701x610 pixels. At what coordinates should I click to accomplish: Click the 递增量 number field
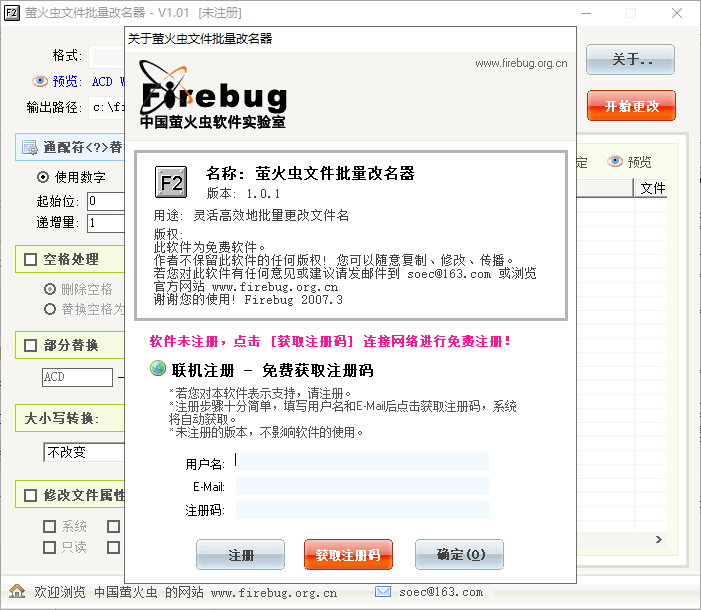pos(106,223)
